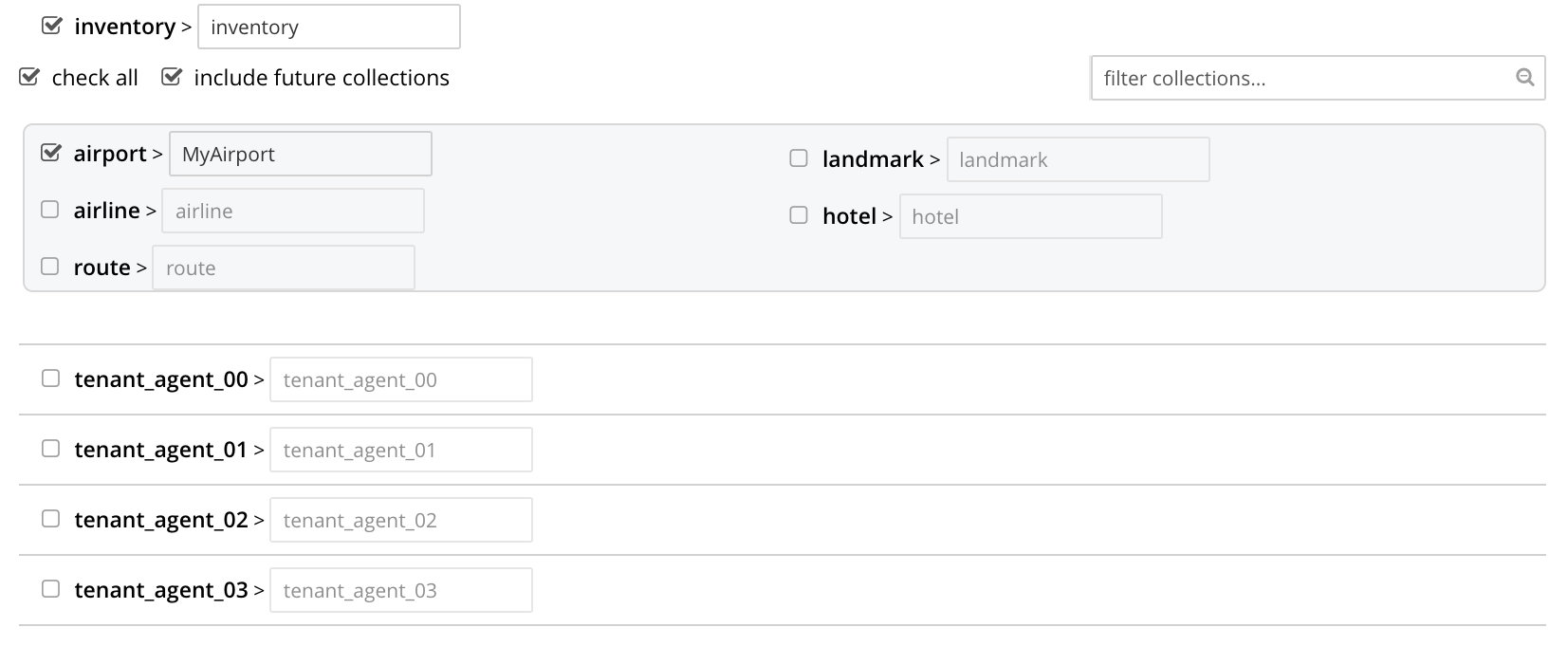
Task: Click the airline target name field
Action: 293,211
